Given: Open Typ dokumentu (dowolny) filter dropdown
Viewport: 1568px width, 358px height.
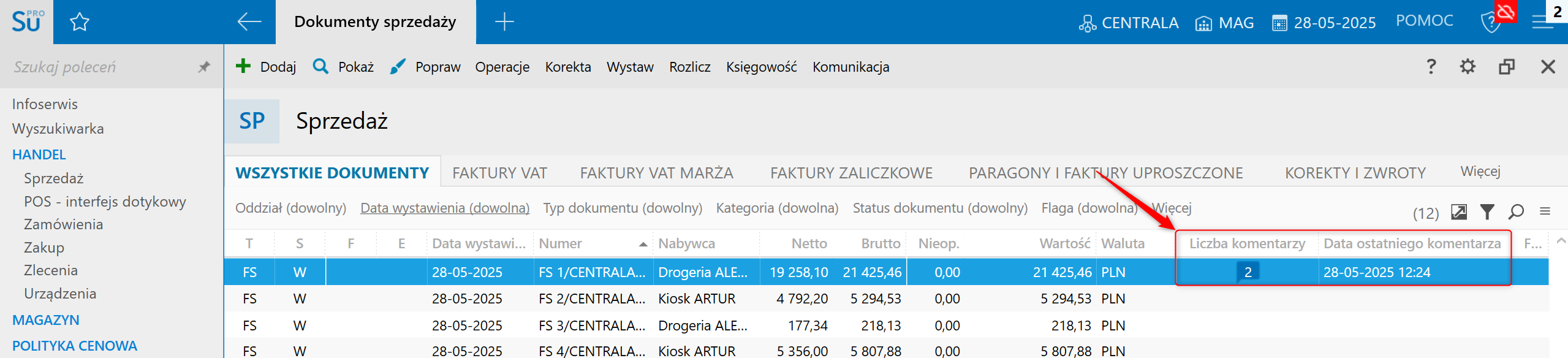Looking at the screenshot, I should pyautogui.click(x=622, y=208).
